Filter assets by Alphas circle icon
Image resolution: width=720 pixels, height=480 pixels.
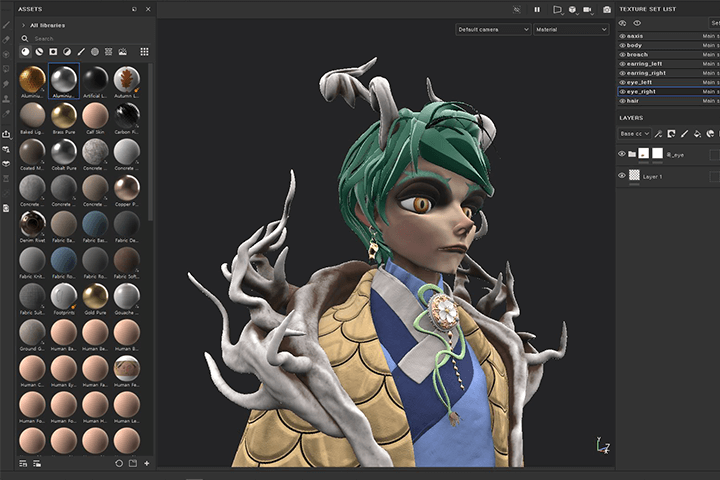95,52
